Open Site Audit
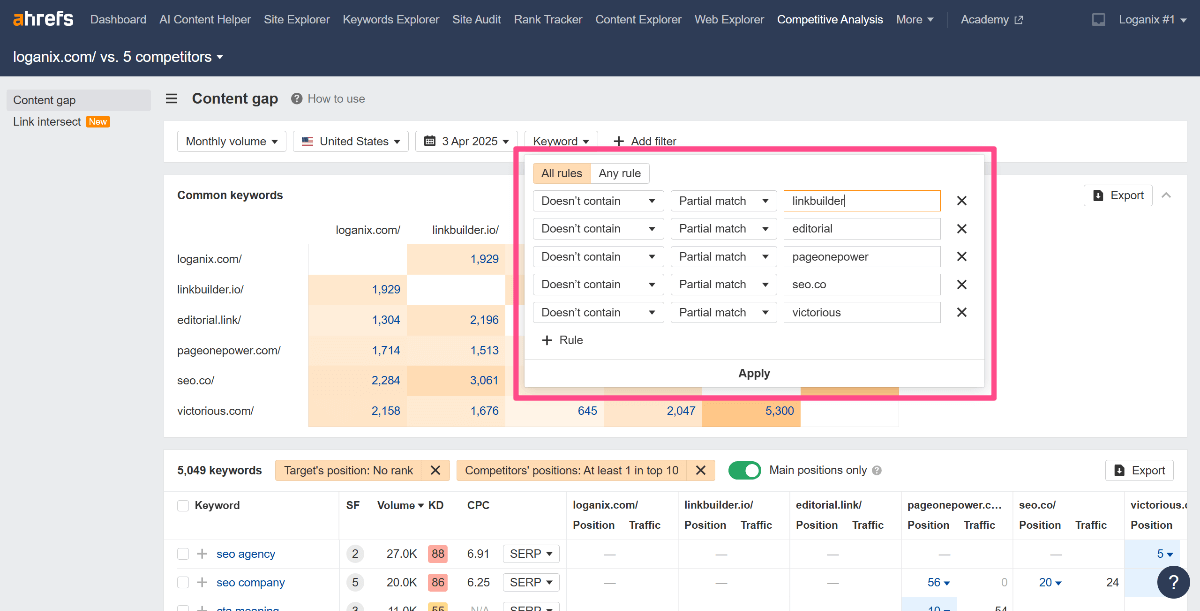1200x611 pixels. [477, 19]
